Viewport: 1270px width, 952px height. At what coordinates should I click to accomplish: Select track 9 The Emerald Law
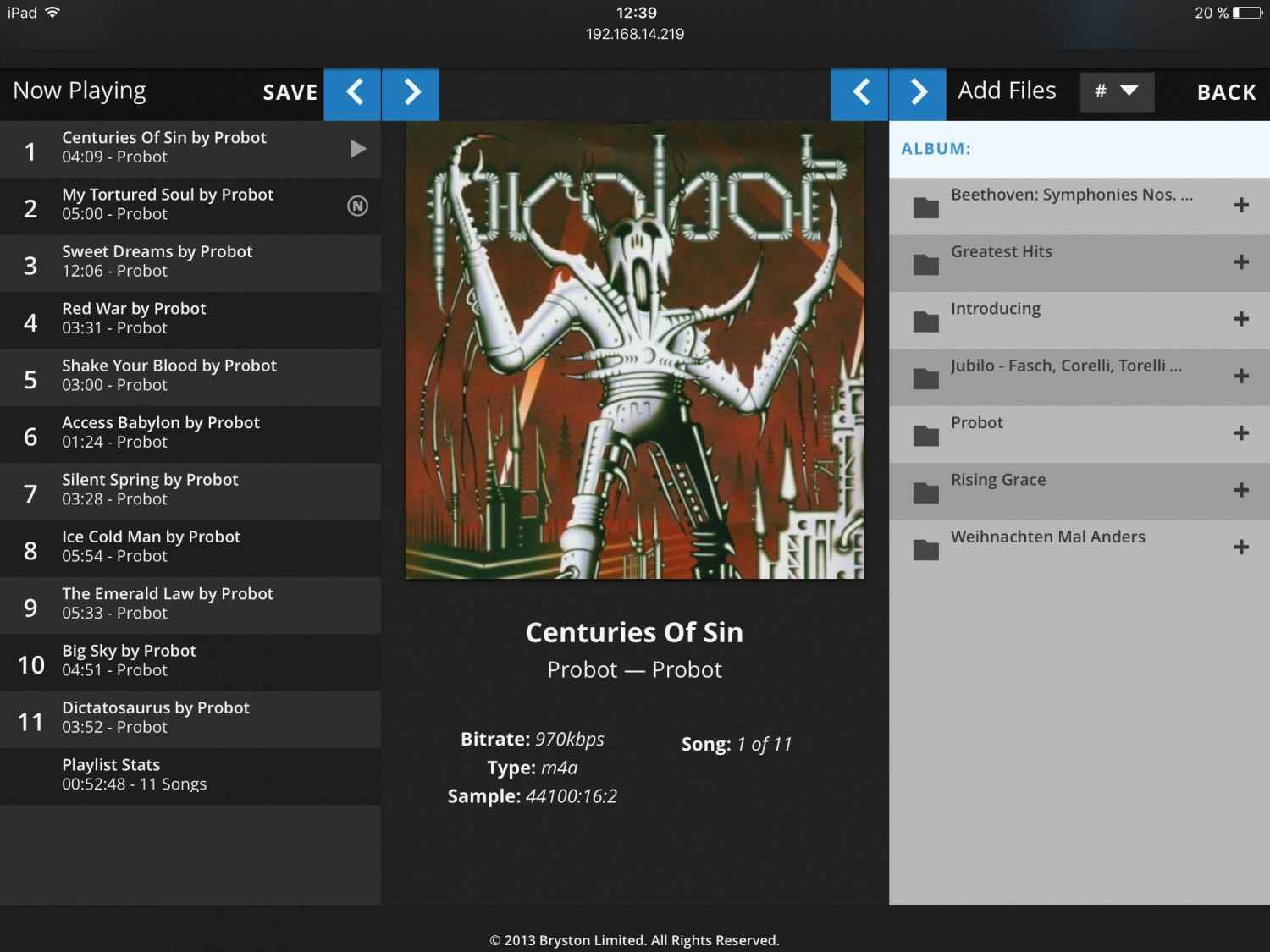coord(190,605)
